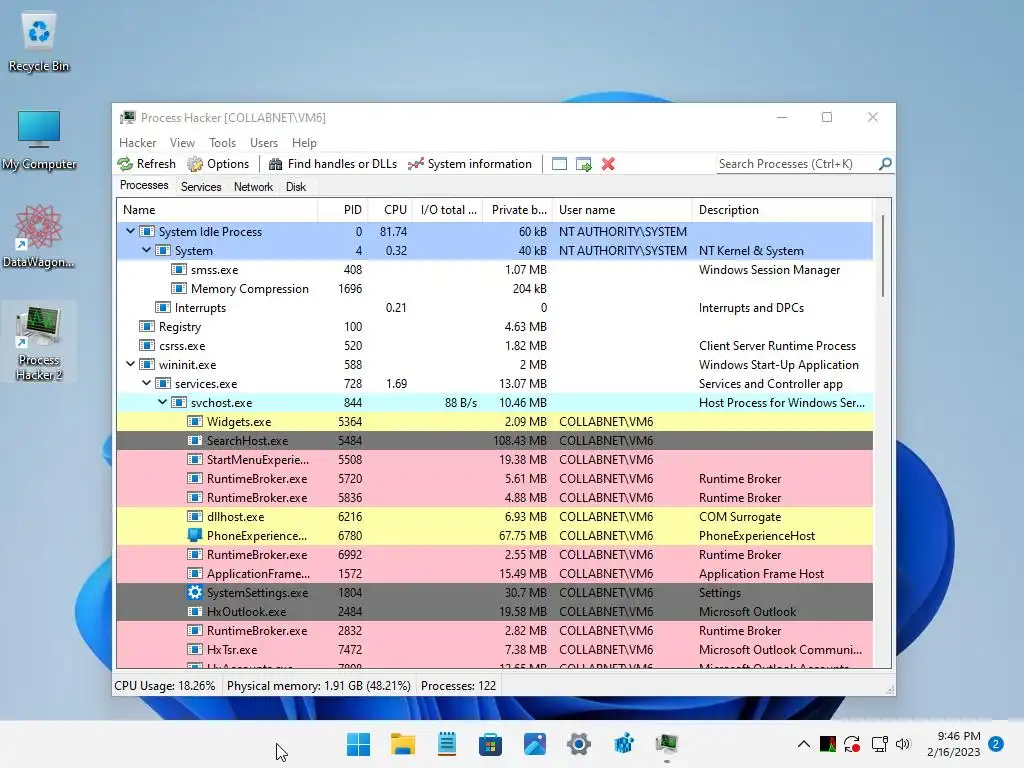The image size is (1024, 768).
Task: Collapse System Idle Process tree node
Action: pos(130,231)
